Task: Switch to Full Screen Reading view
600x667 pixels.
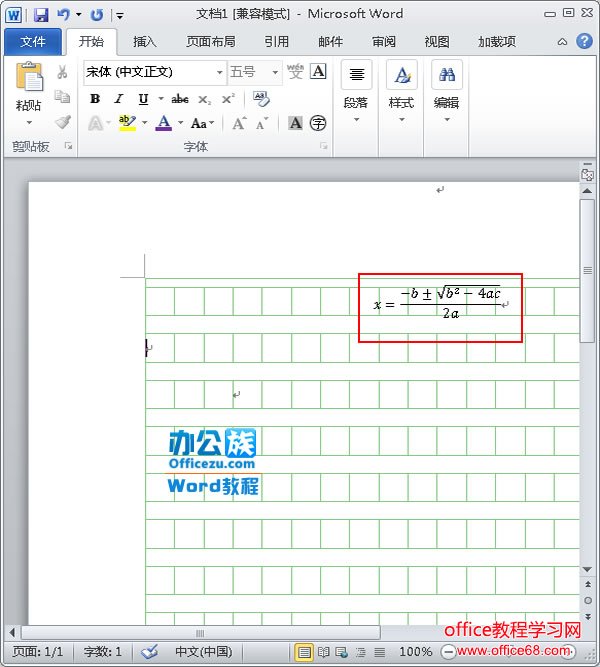Action: click(323, 652)
